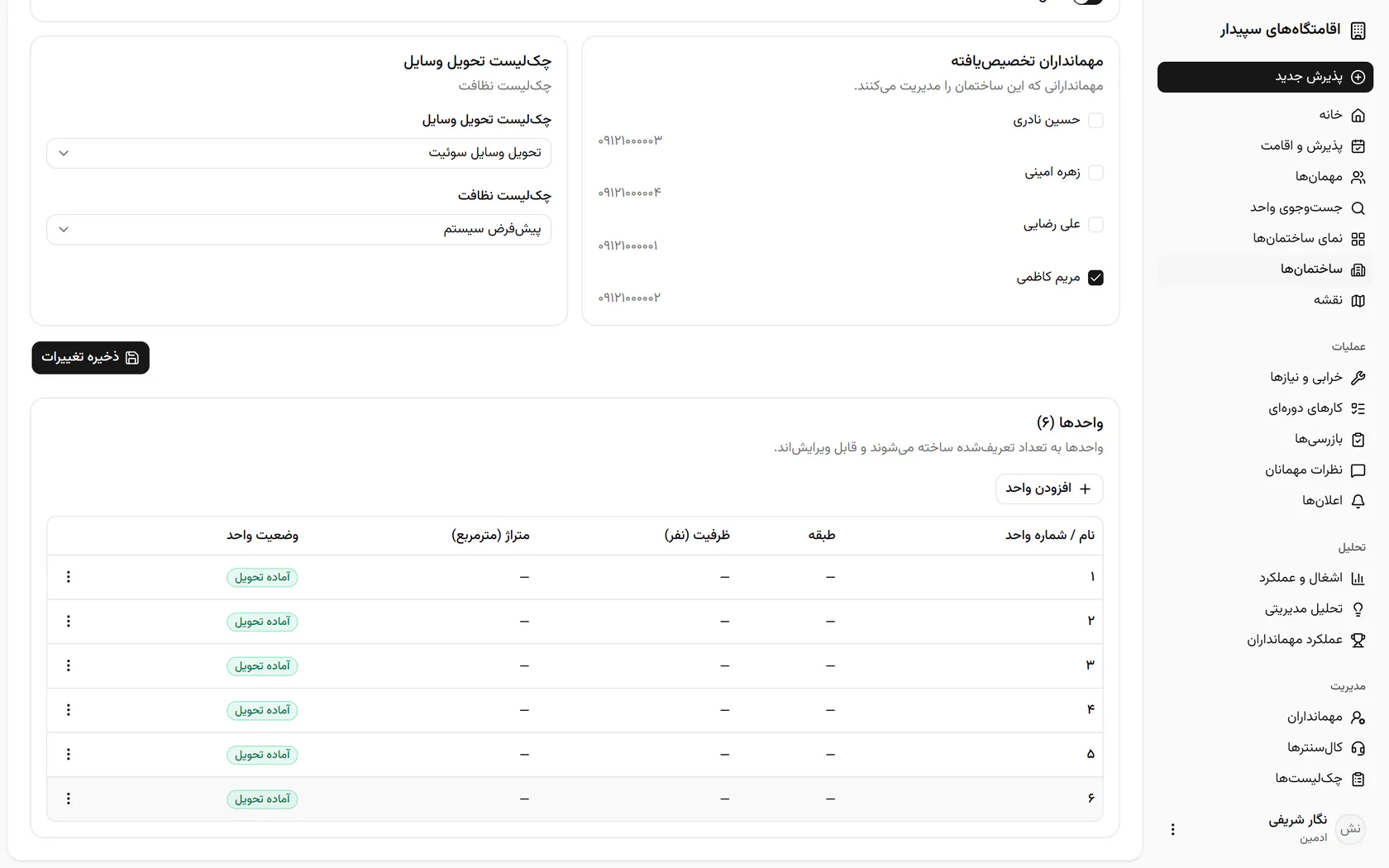Check the علی رضایی checkbox
The height and width of the screenshot is (868, 1389).
[x=1095, y=225]
